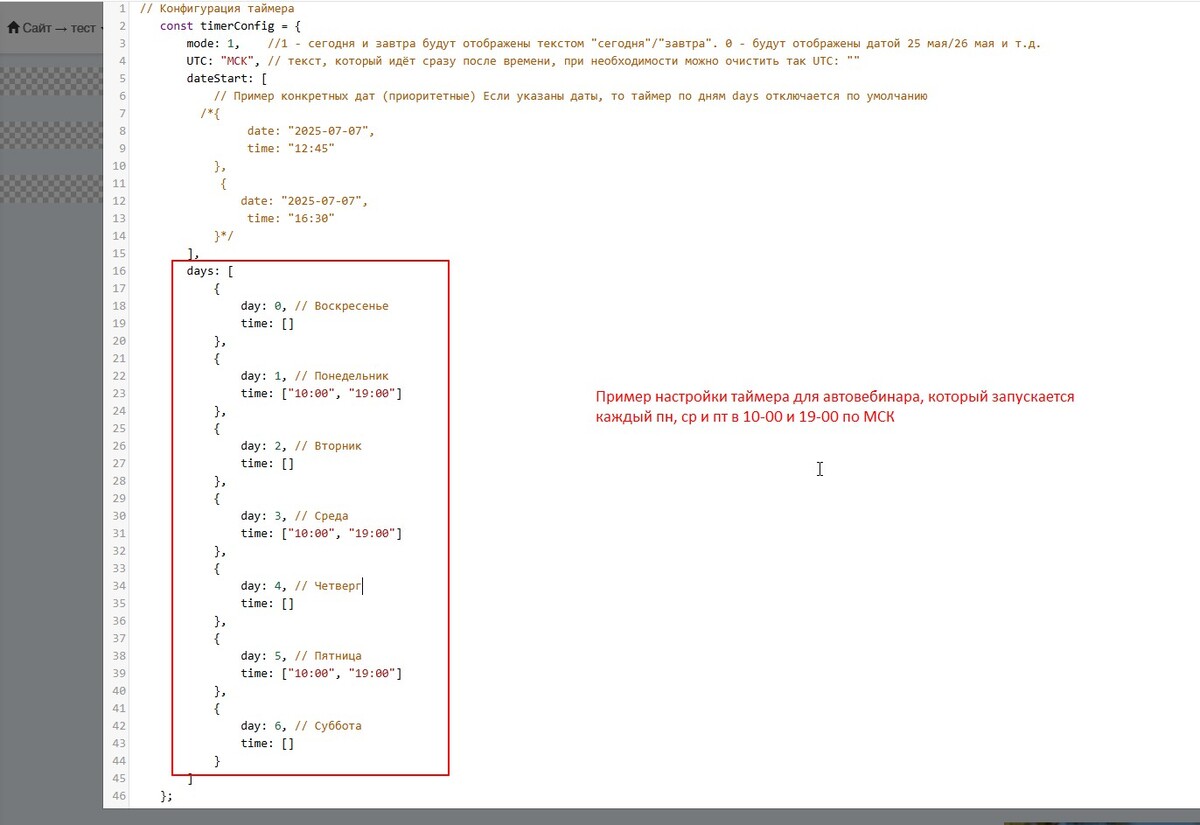Click line number 16 in the gutter
This screenshot has height=825, width=1200.
(x=119, y=271)
